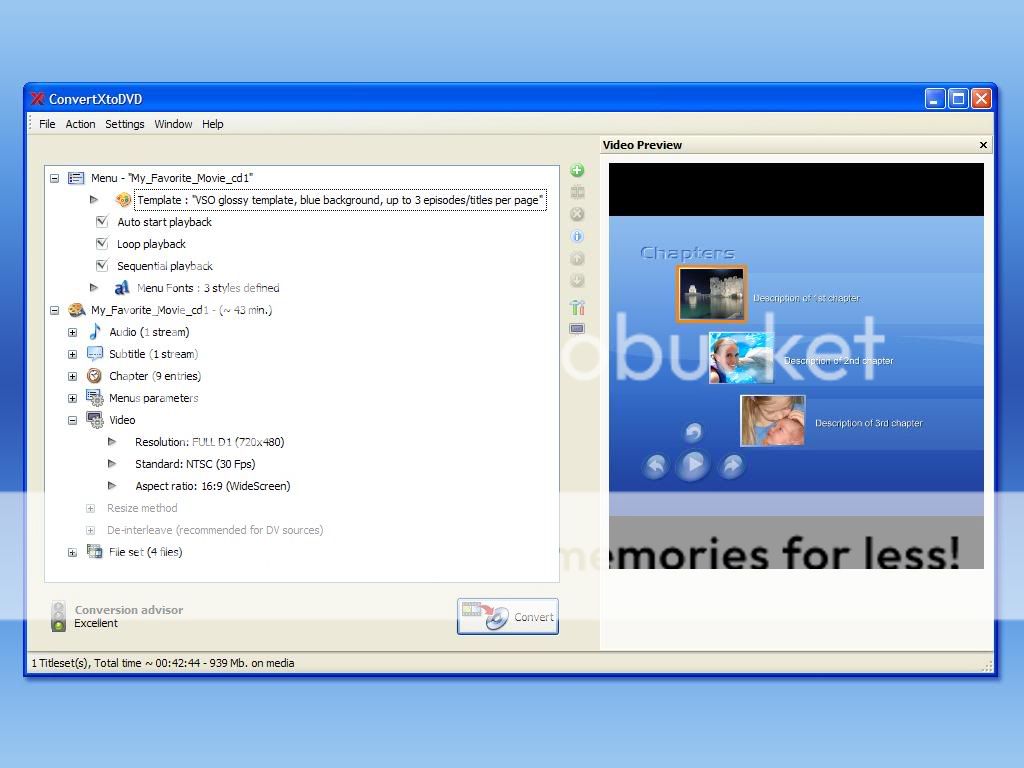
Task: Click the preview monitor icon in sidebar
Action: 577,328
